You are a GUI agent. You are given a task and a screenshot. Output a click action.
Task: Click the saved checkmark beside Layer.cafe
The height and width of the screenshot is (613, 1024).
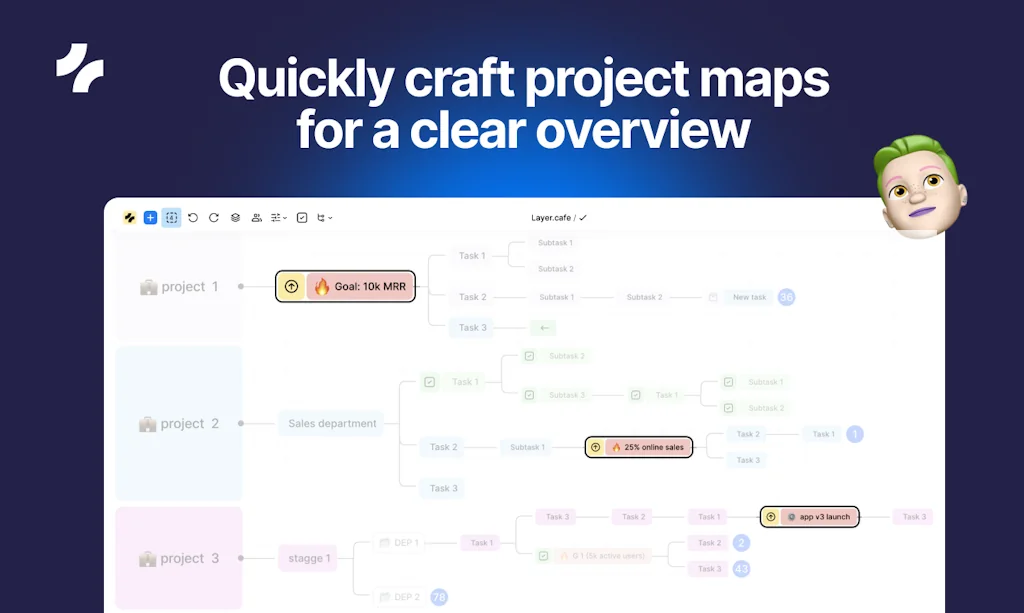click(583, 217)
